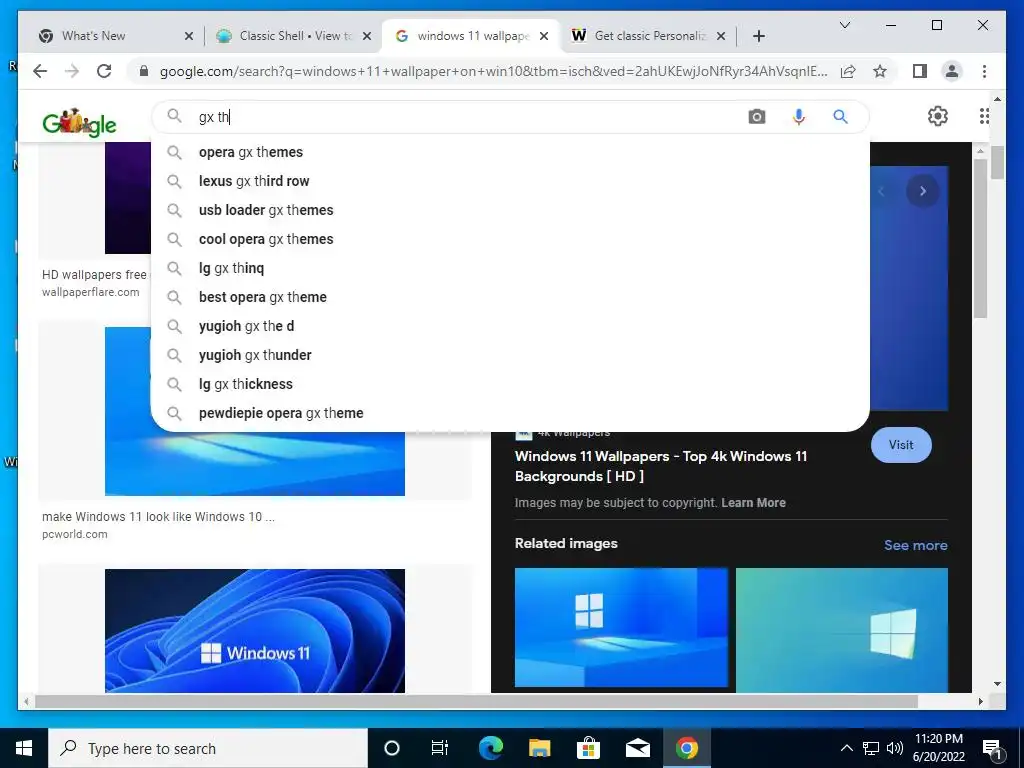Open the make Windows 11 look like Windows 10 image
The image size is (1024, 768).
(255, 464)
